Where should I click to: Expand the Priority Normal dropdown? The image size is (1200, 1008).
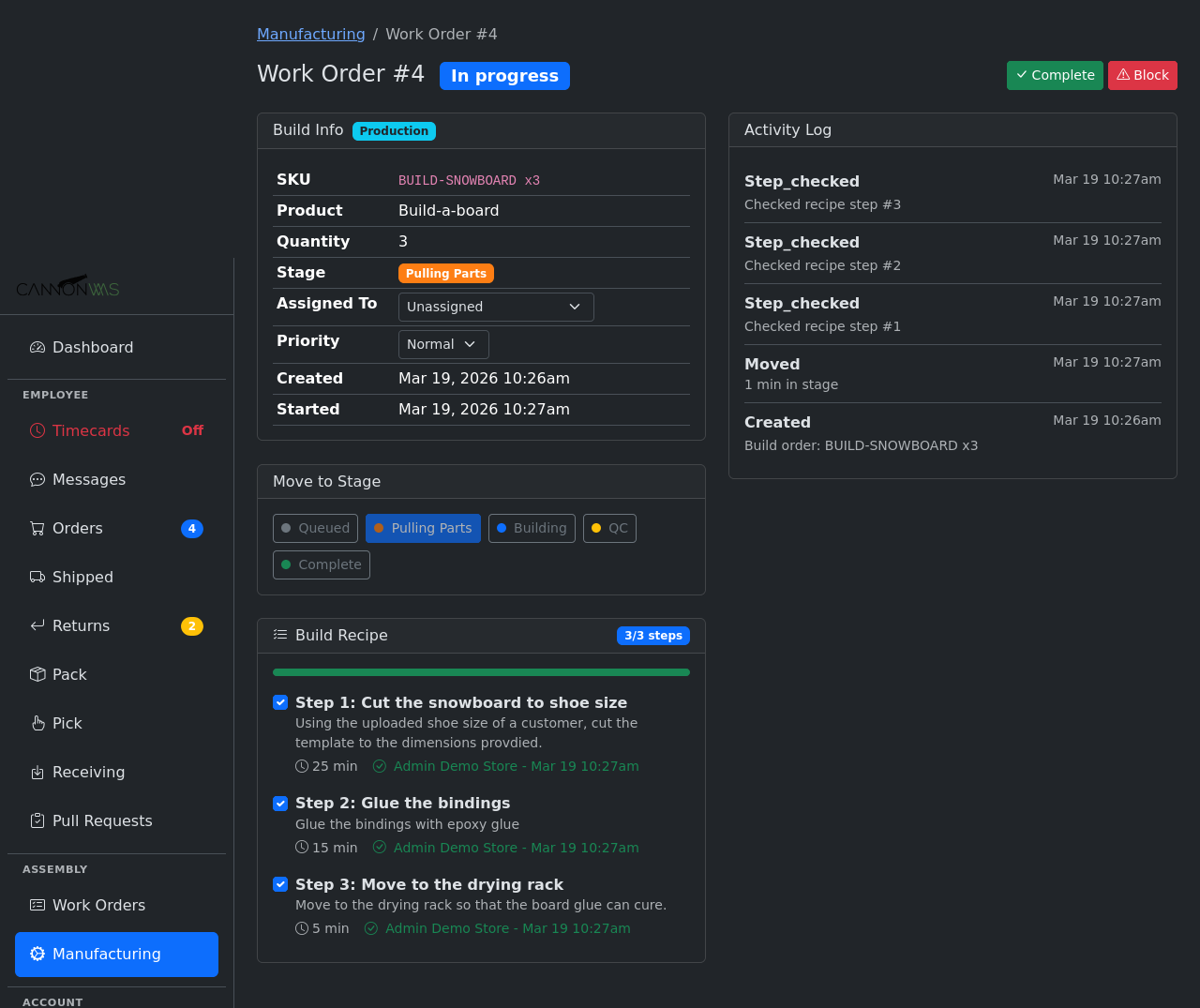[443, 344]
